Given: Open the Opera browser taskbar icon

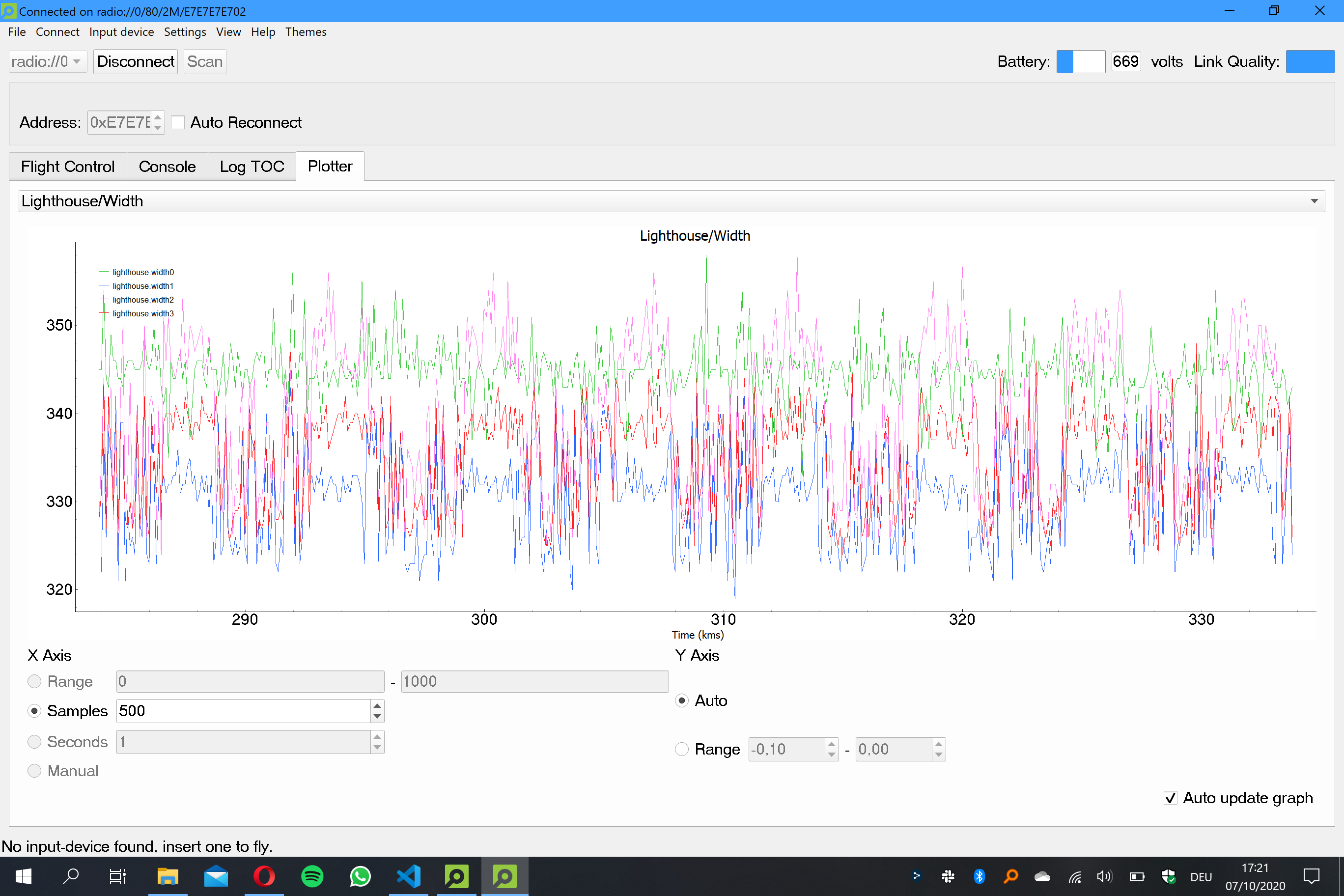Looking at the screenshot, I should 264,876.
